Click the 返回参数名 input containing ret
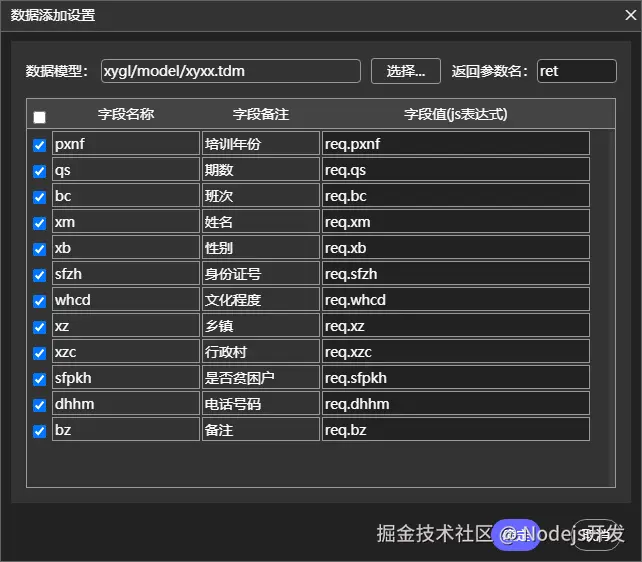Image resolution: width=642 pixels, height=562 pixels. [x=576, y=71]
